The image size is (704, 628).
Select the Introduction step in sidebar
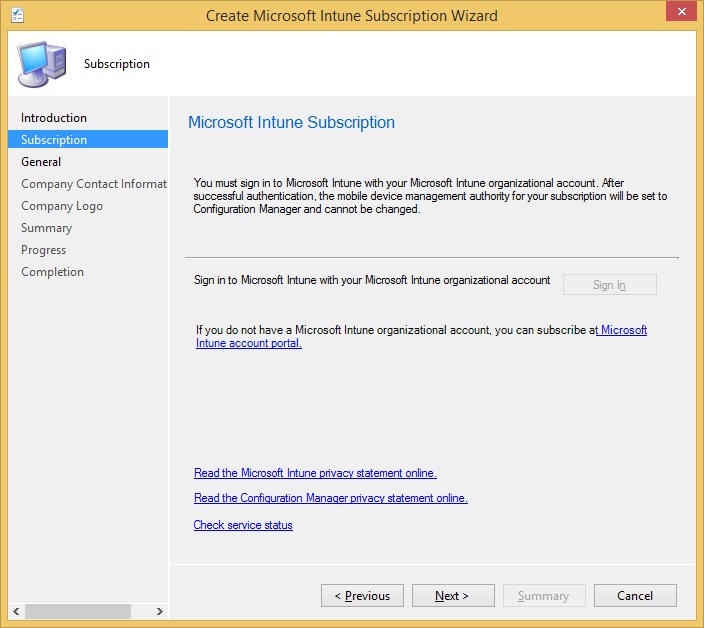point(54,118)
